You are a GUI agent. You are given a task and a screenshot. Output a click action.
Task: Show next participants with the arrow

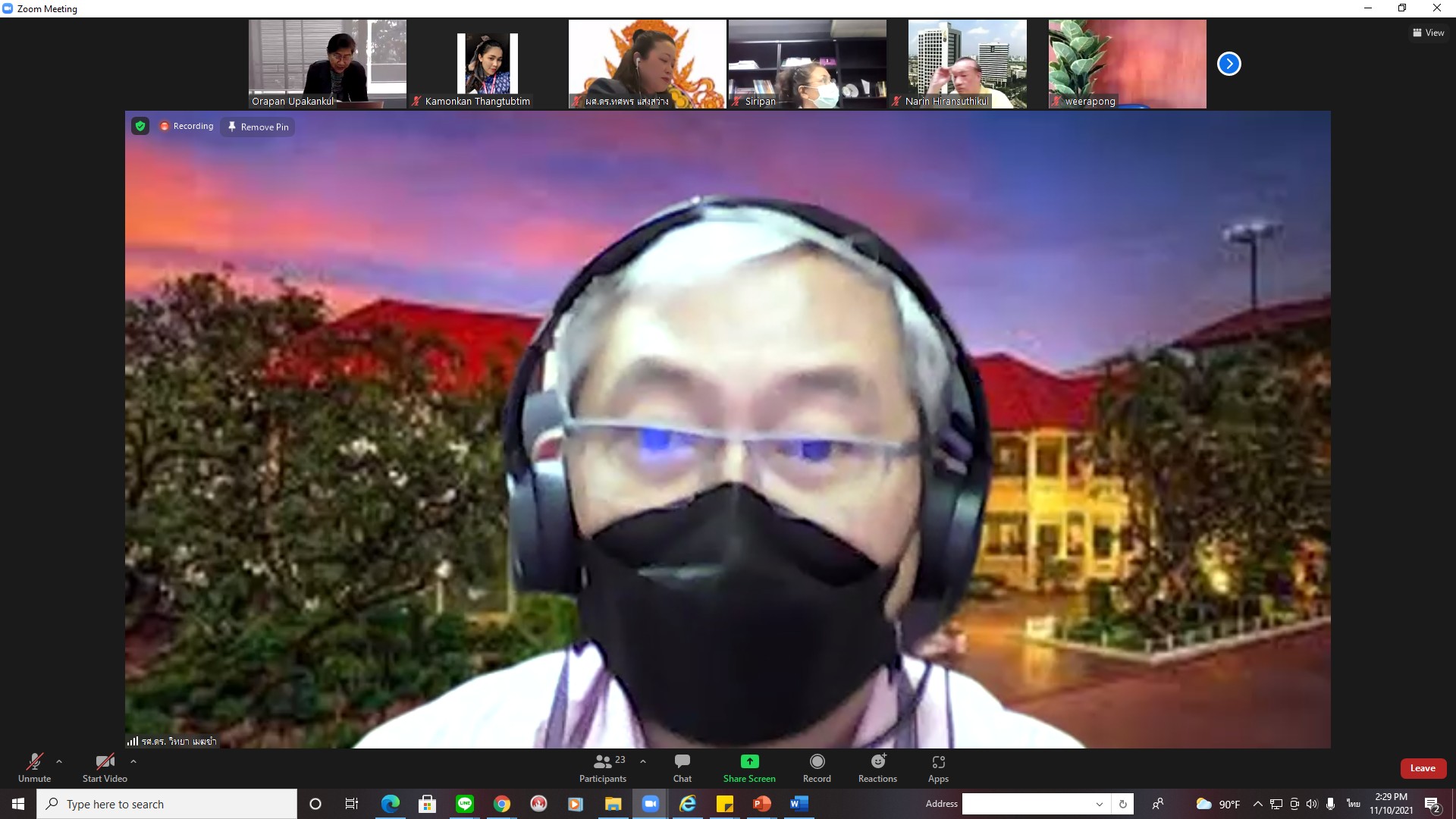(1228, 64)
